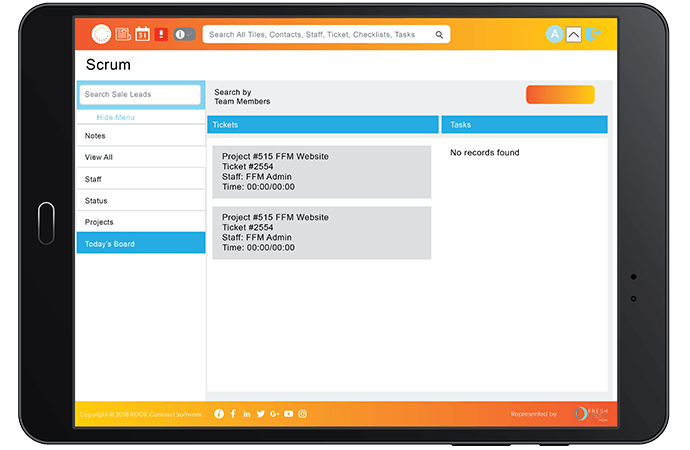Click the round company logo in header
Image resolution: width=690 pixels, height=450 pixels.
101,34
